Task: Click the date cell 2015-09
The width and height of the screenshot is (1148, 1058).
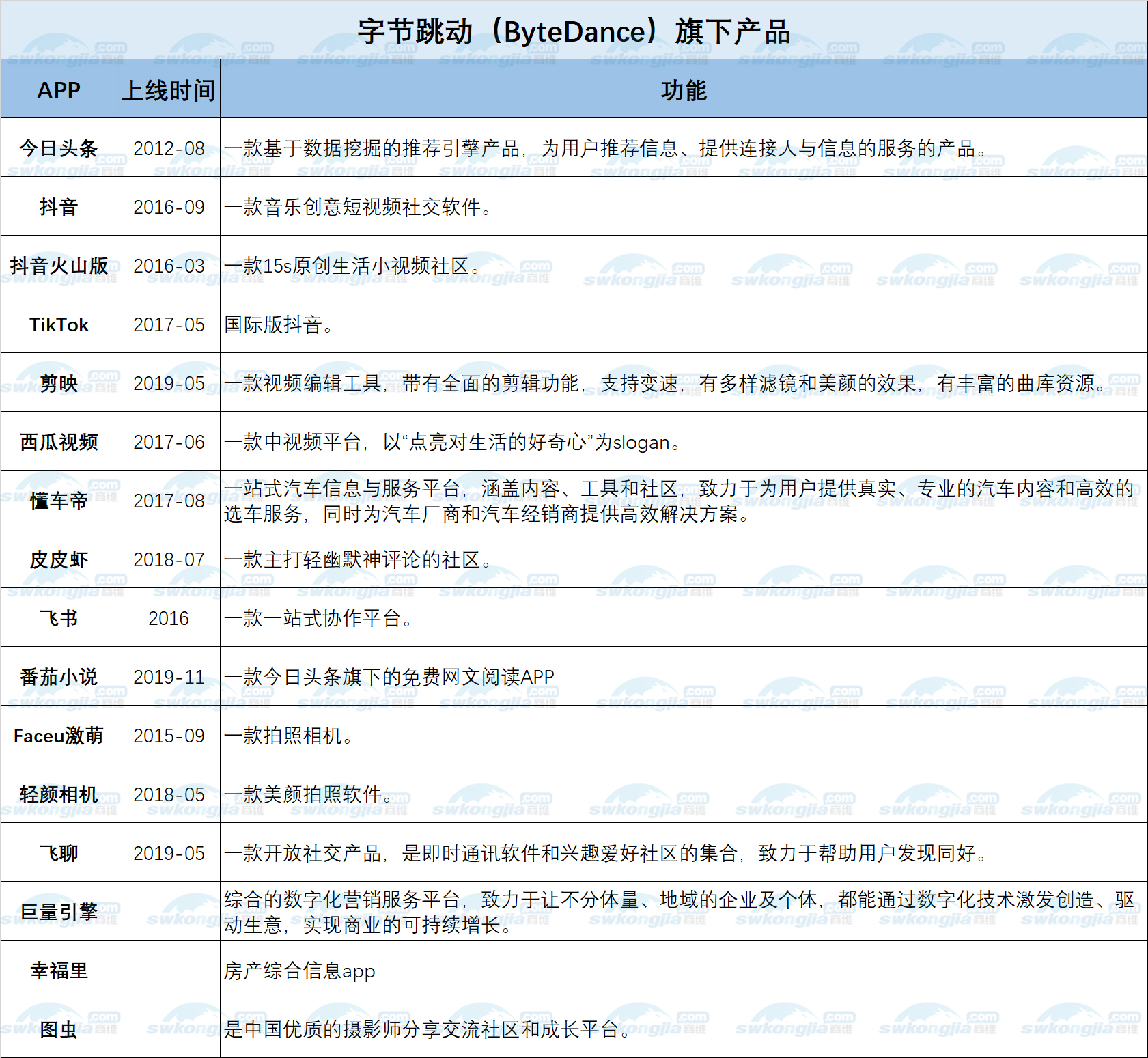Action: [169, 736]
